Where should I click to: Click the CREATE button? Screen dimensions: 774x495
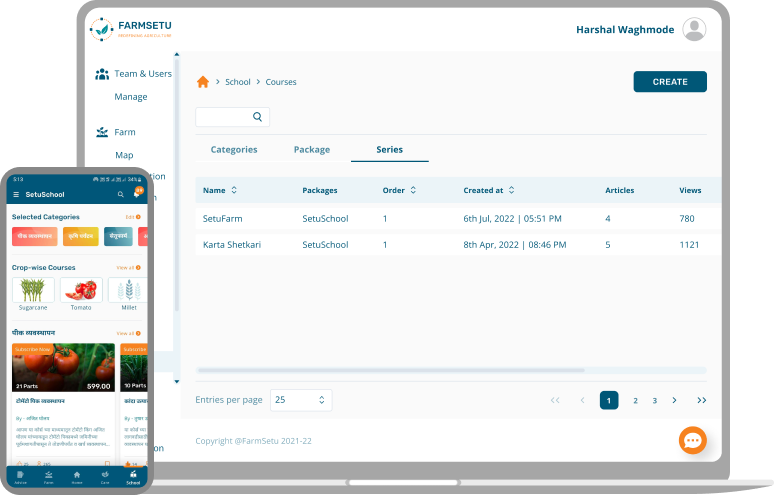click(x=670, y=82)
